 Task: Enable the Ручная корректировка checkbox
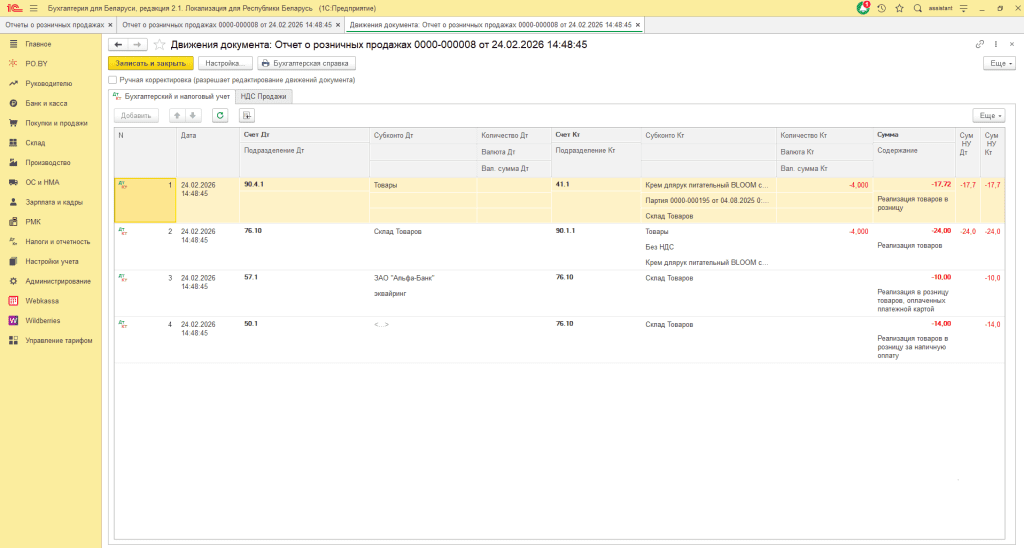point(113,80)
